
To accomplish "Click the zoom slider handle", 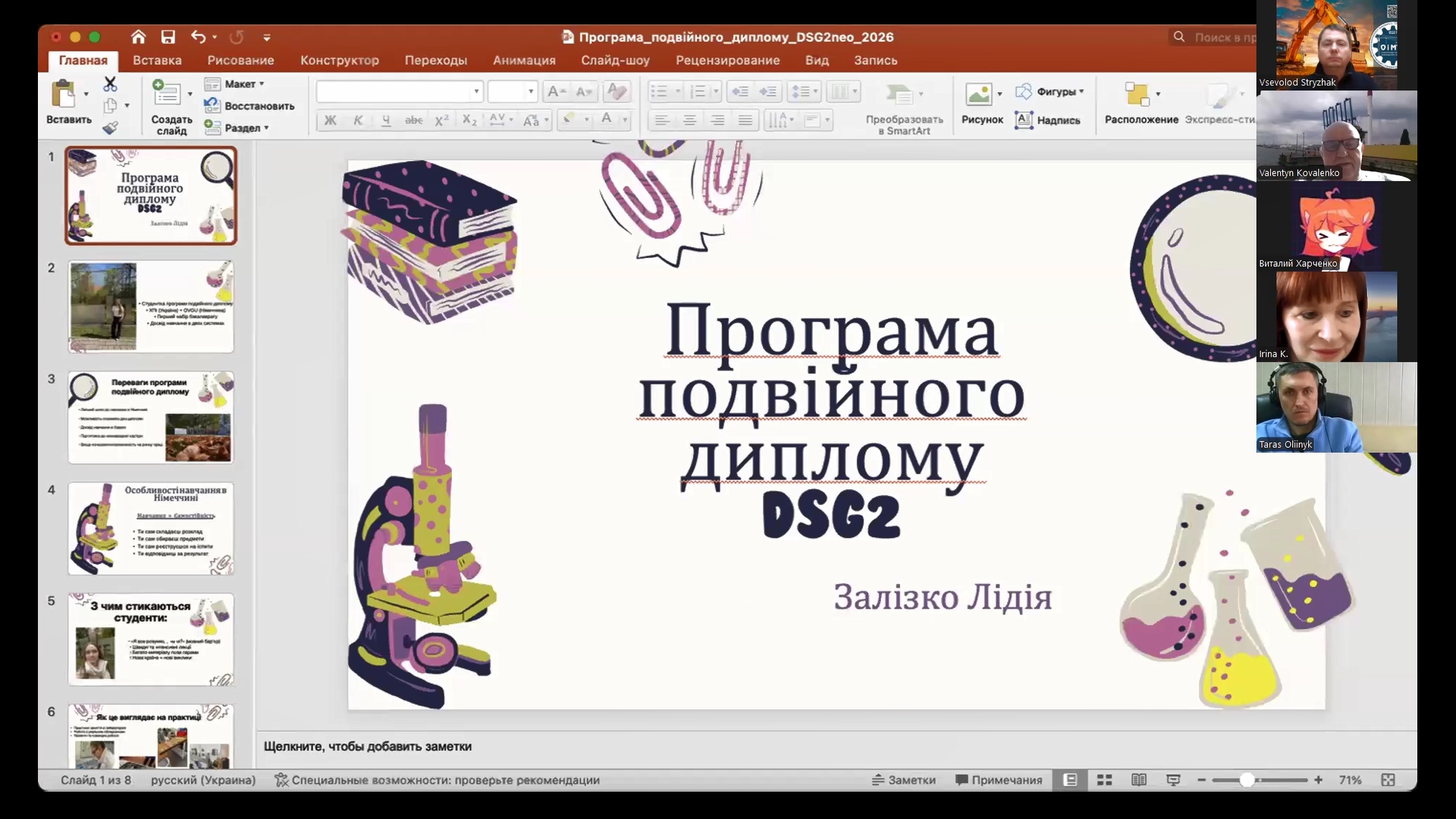I will (x=1247, y=780).
